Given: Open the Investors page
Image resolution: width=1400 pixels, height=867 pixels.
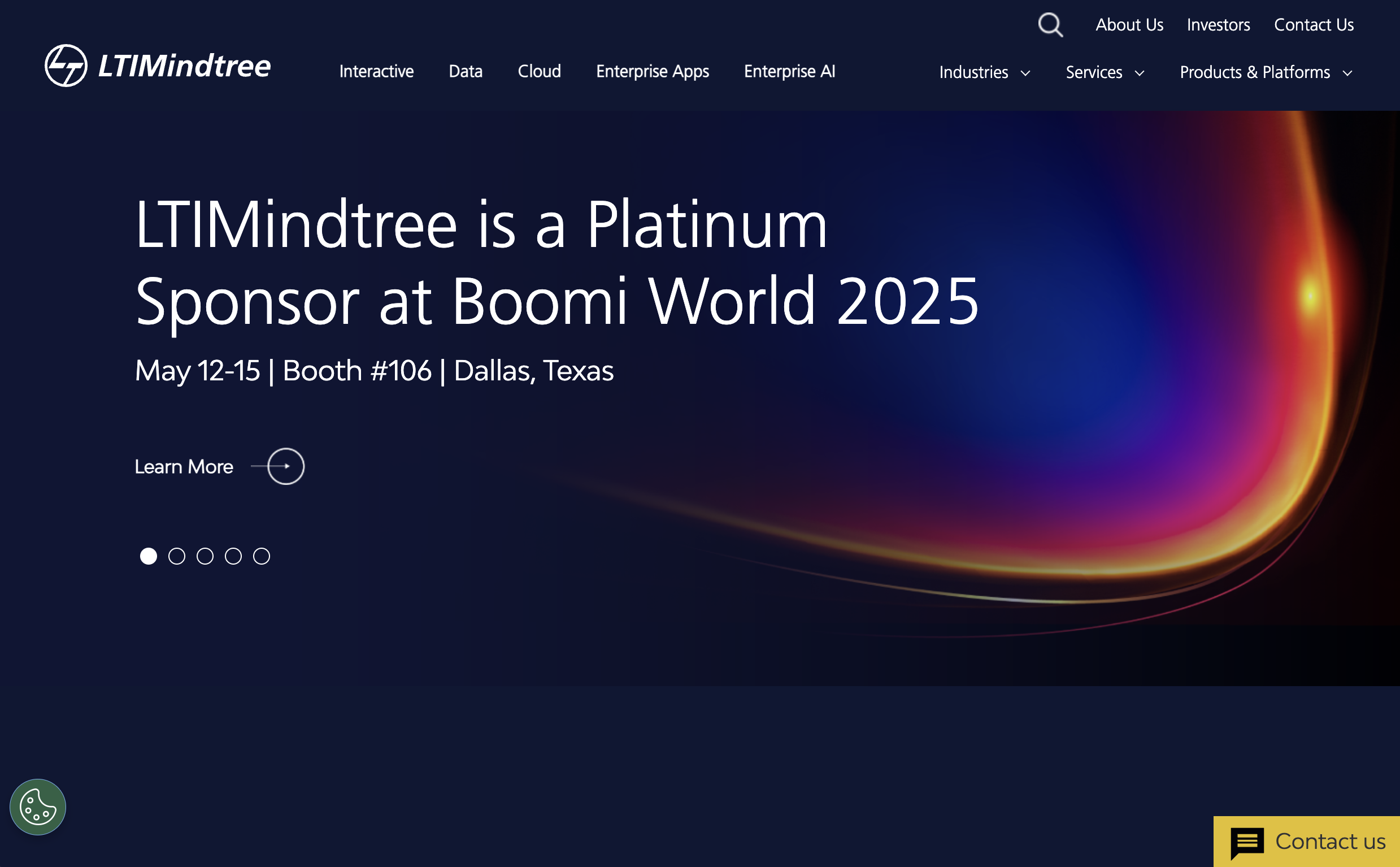Looking at the screenshot, I should click(x=1218, y=25).
